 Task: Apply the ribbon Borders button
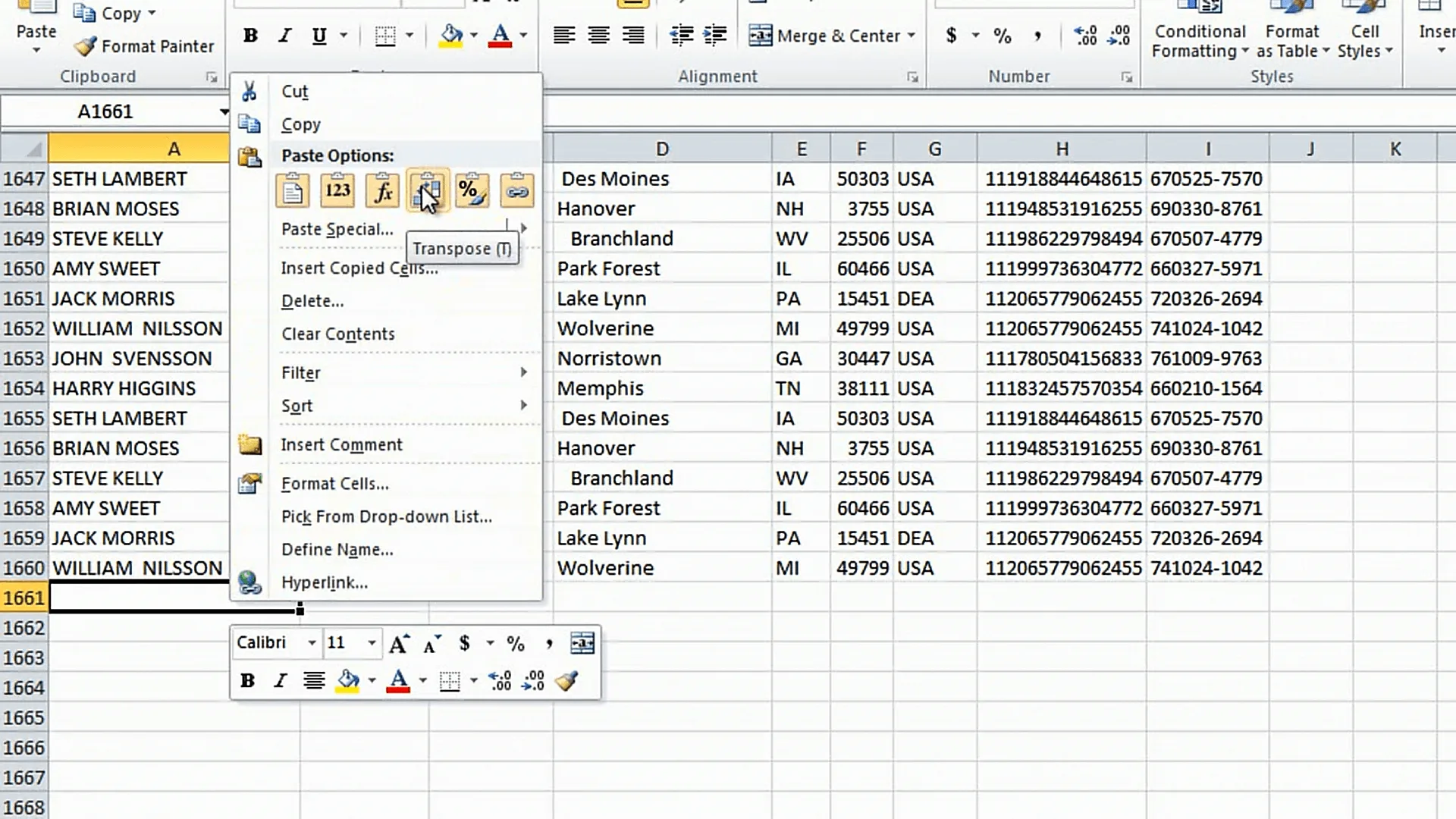385,36
